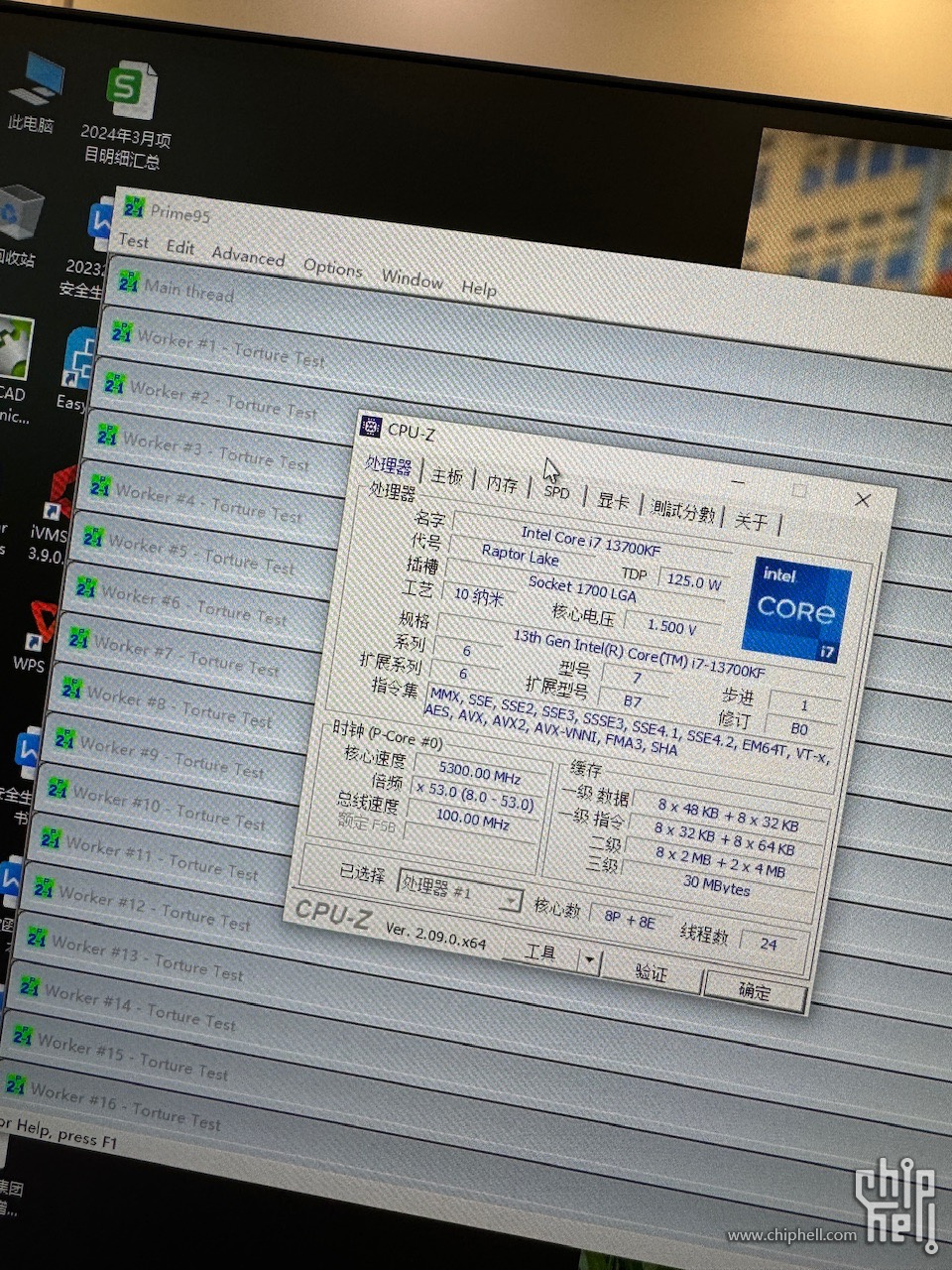This screenshot has width=952, height=1270.
Task: Select the 处理器 tab in CPU-Z
Action: 389,466
